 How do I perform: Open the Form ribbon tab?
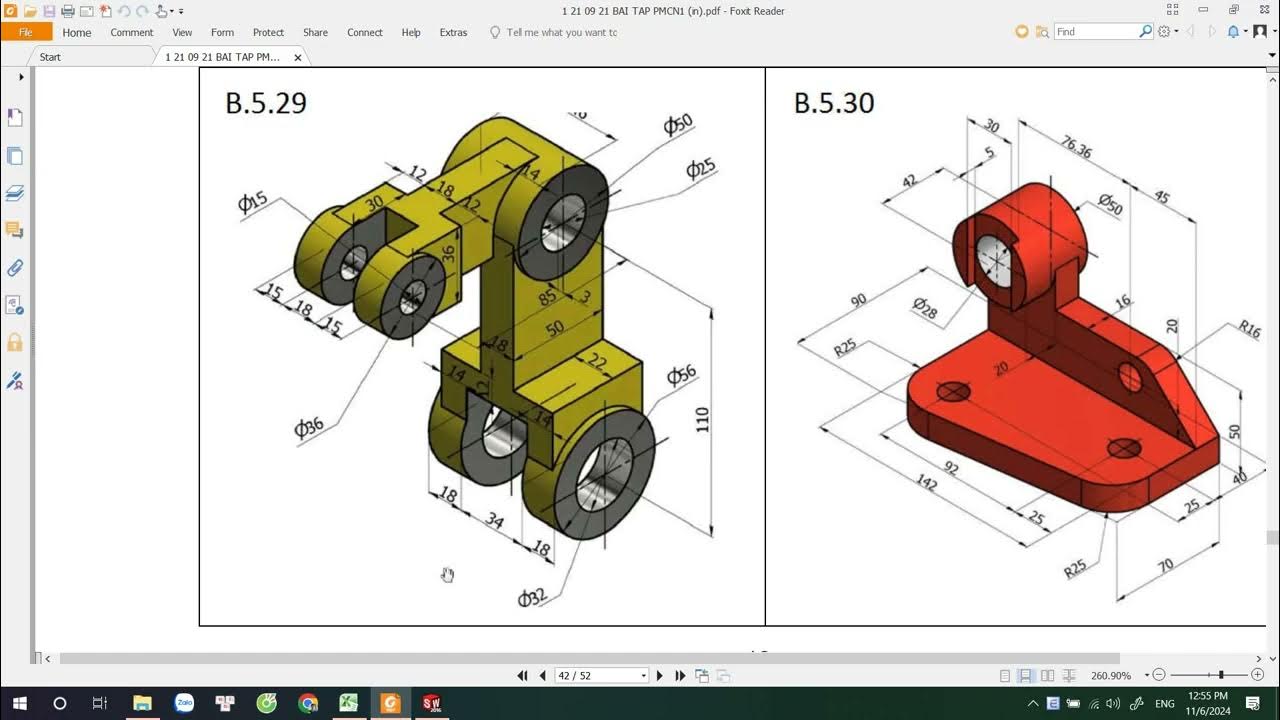click(222, 32)
